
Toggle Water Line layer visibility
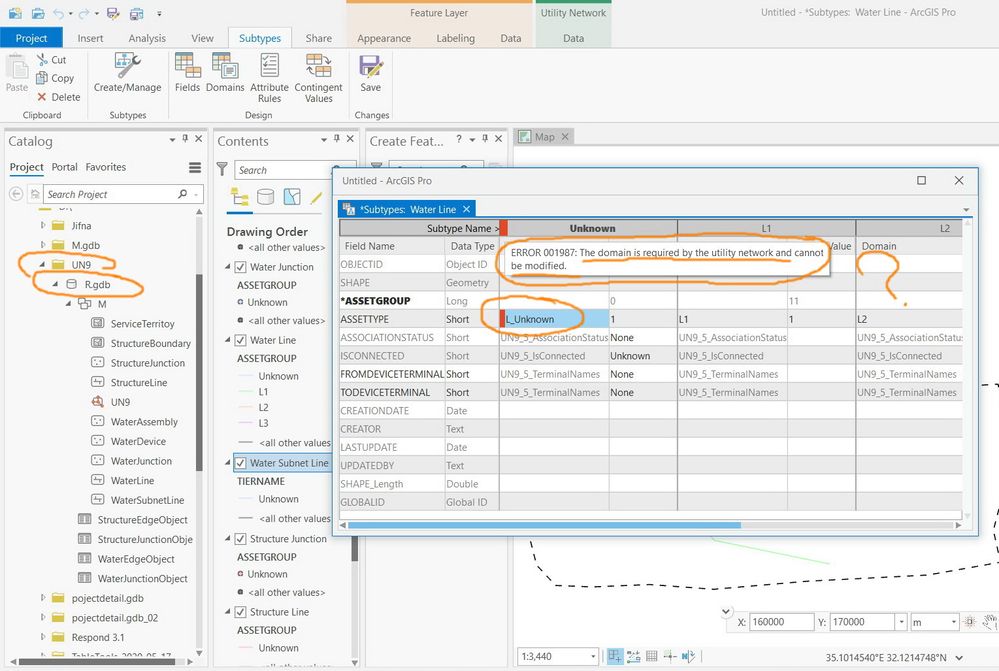point(240,340)
